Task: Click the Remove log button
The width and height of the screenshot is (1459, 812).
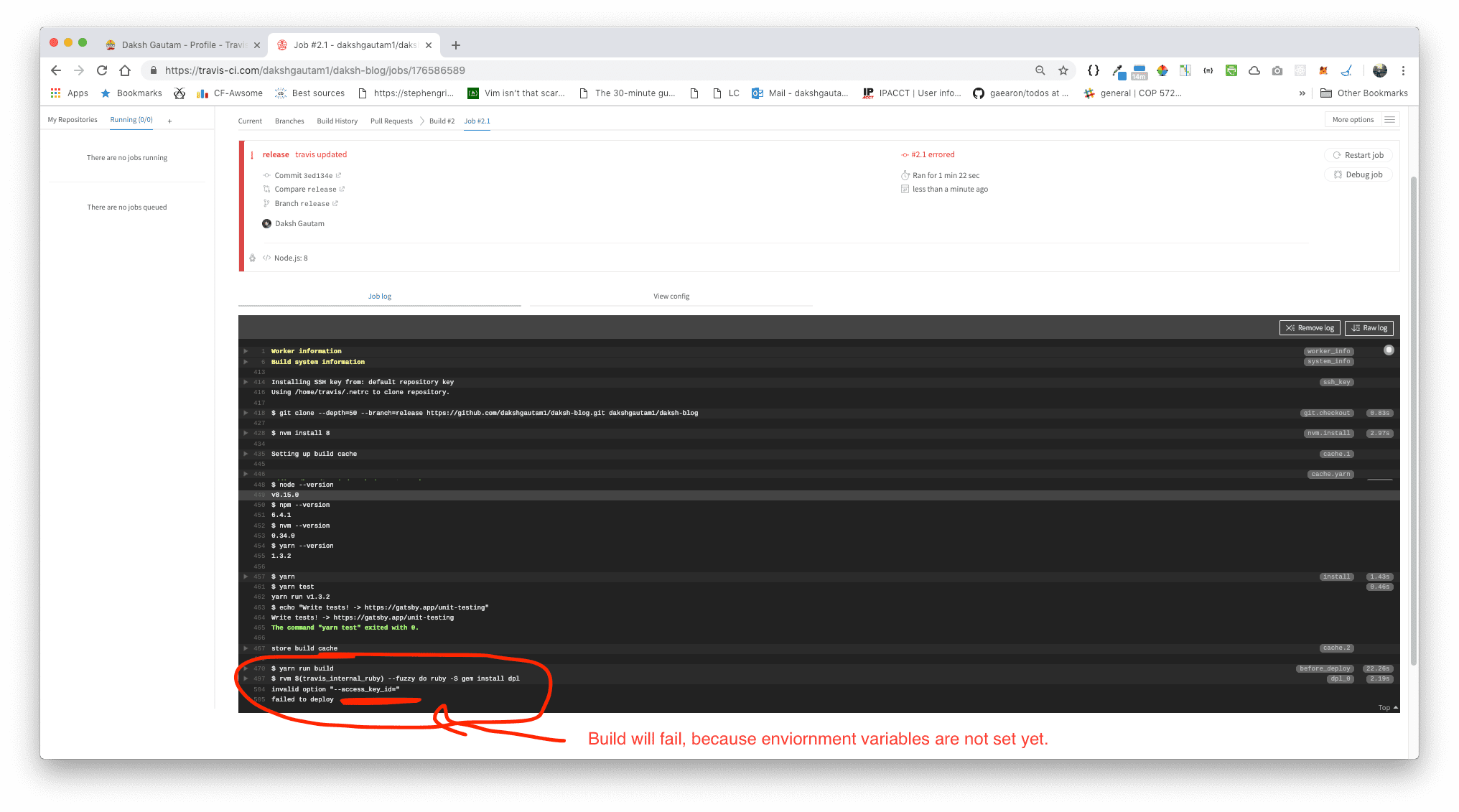Action: point(1310,328)
